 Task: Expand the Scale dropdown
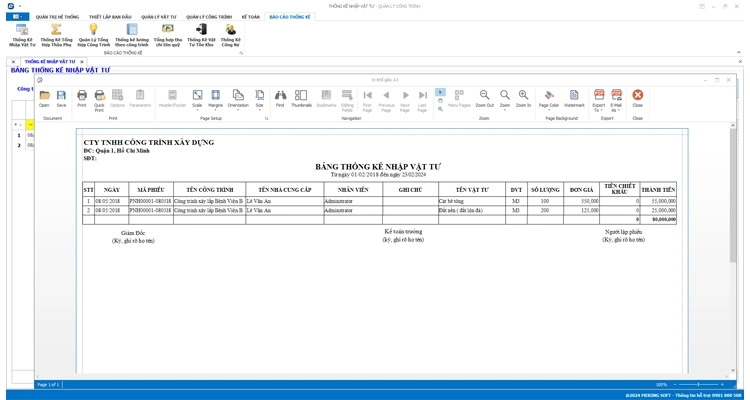point(197,97)
